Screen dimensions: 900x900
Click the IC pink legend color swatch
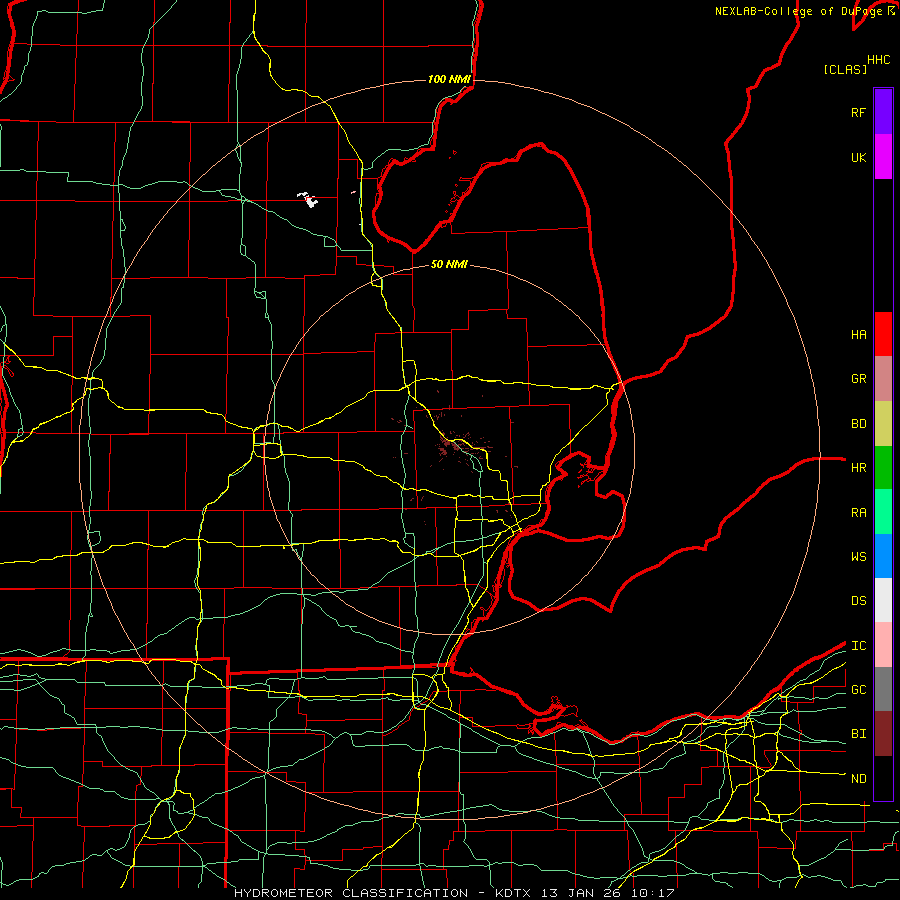[883, 645]
